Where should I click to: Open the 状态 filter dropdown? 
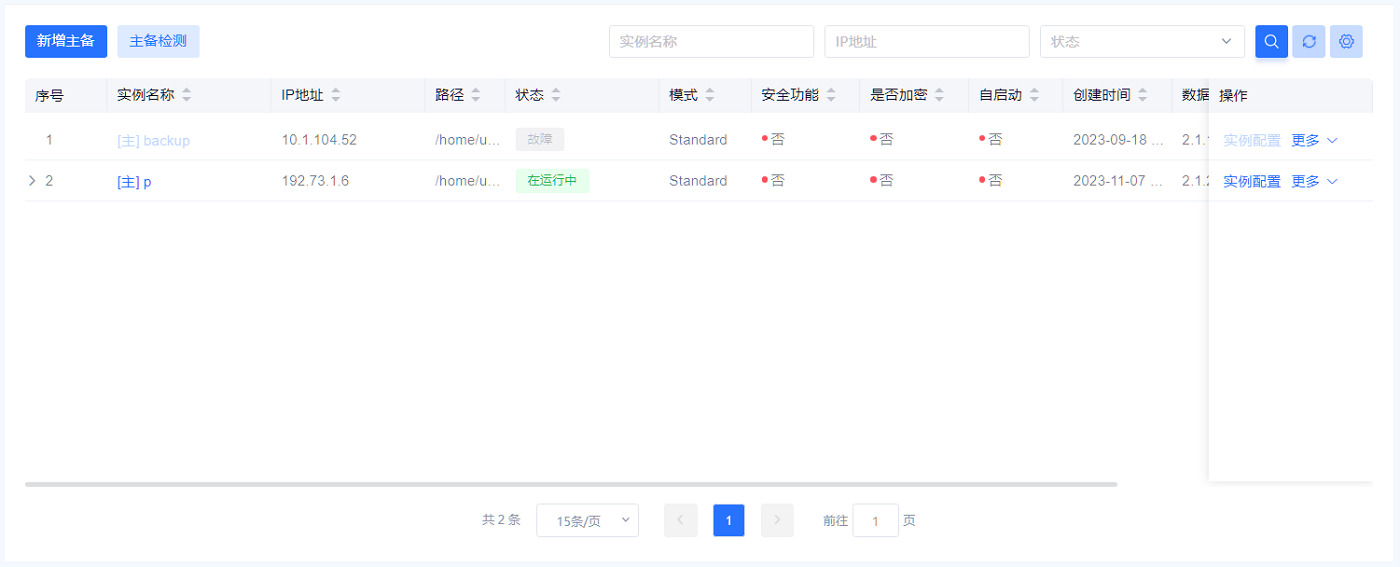tap(1141, 41)
